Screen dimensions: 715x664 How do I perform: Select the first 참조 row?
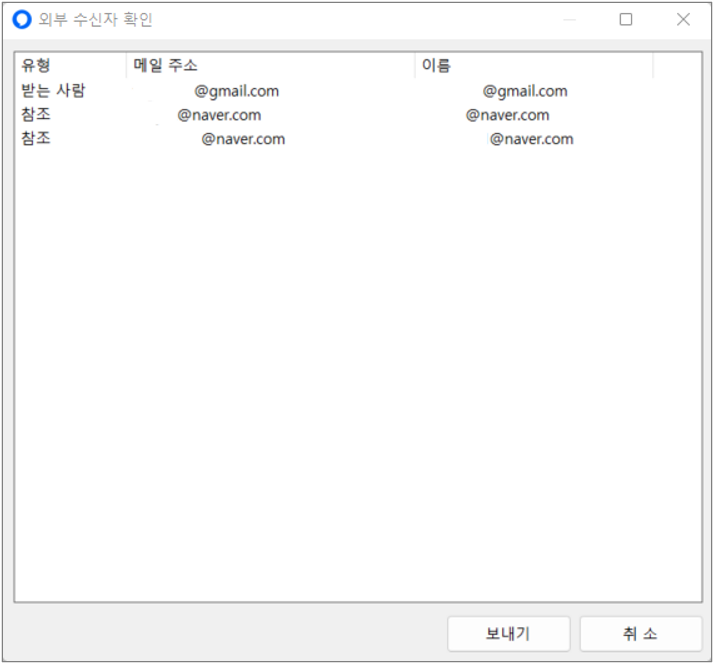coord(36,115)
